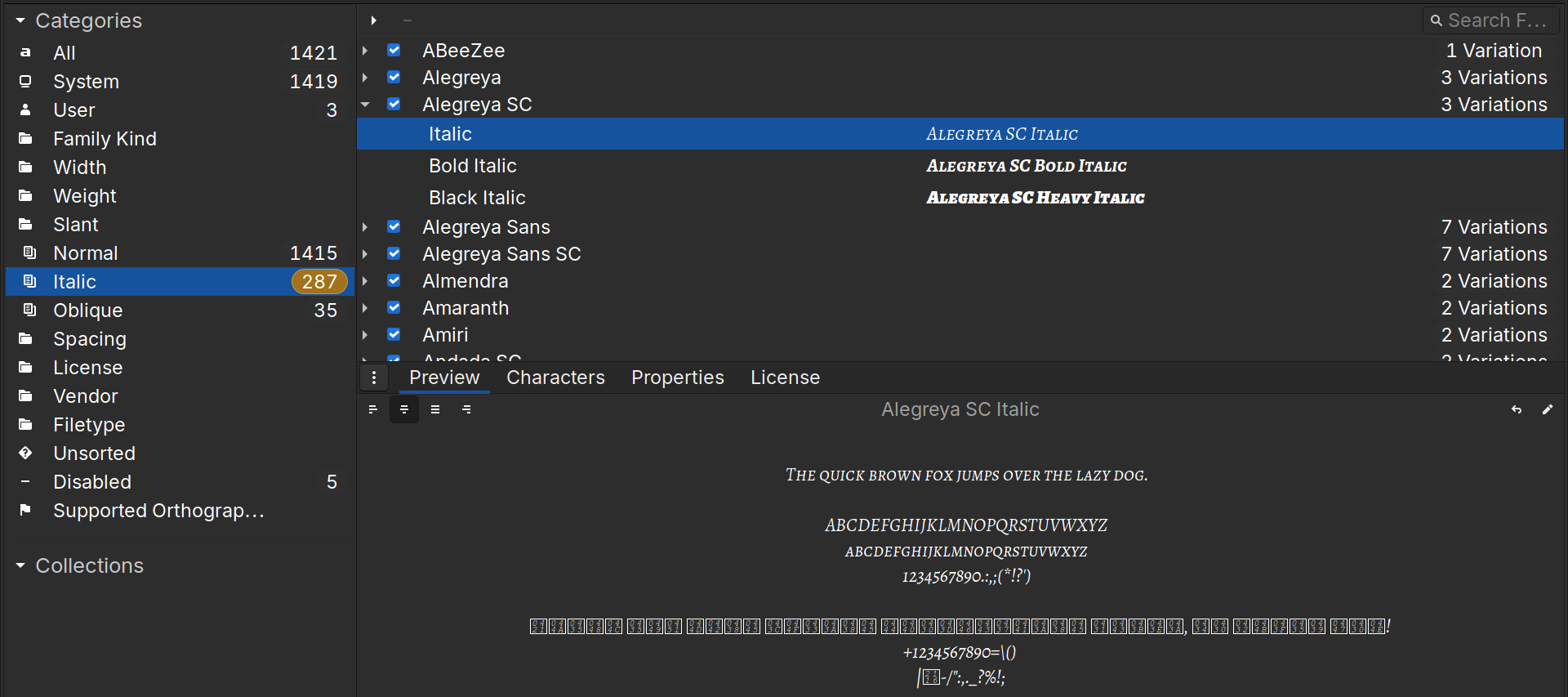
Task: Toggle the Amiri font checkbox
Action: click(394, 334)
